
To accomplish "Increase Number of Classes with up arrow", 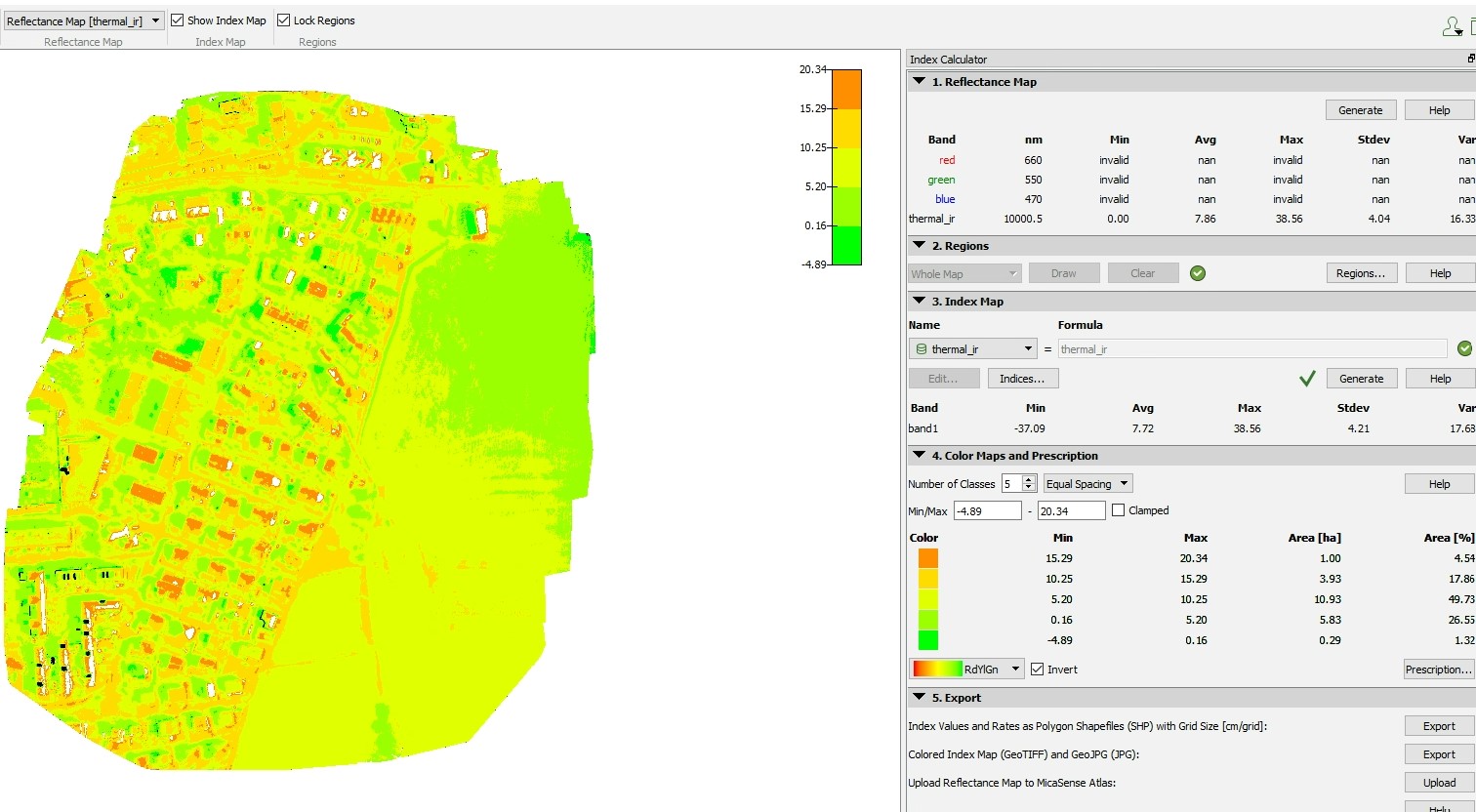I will 1028,479.
